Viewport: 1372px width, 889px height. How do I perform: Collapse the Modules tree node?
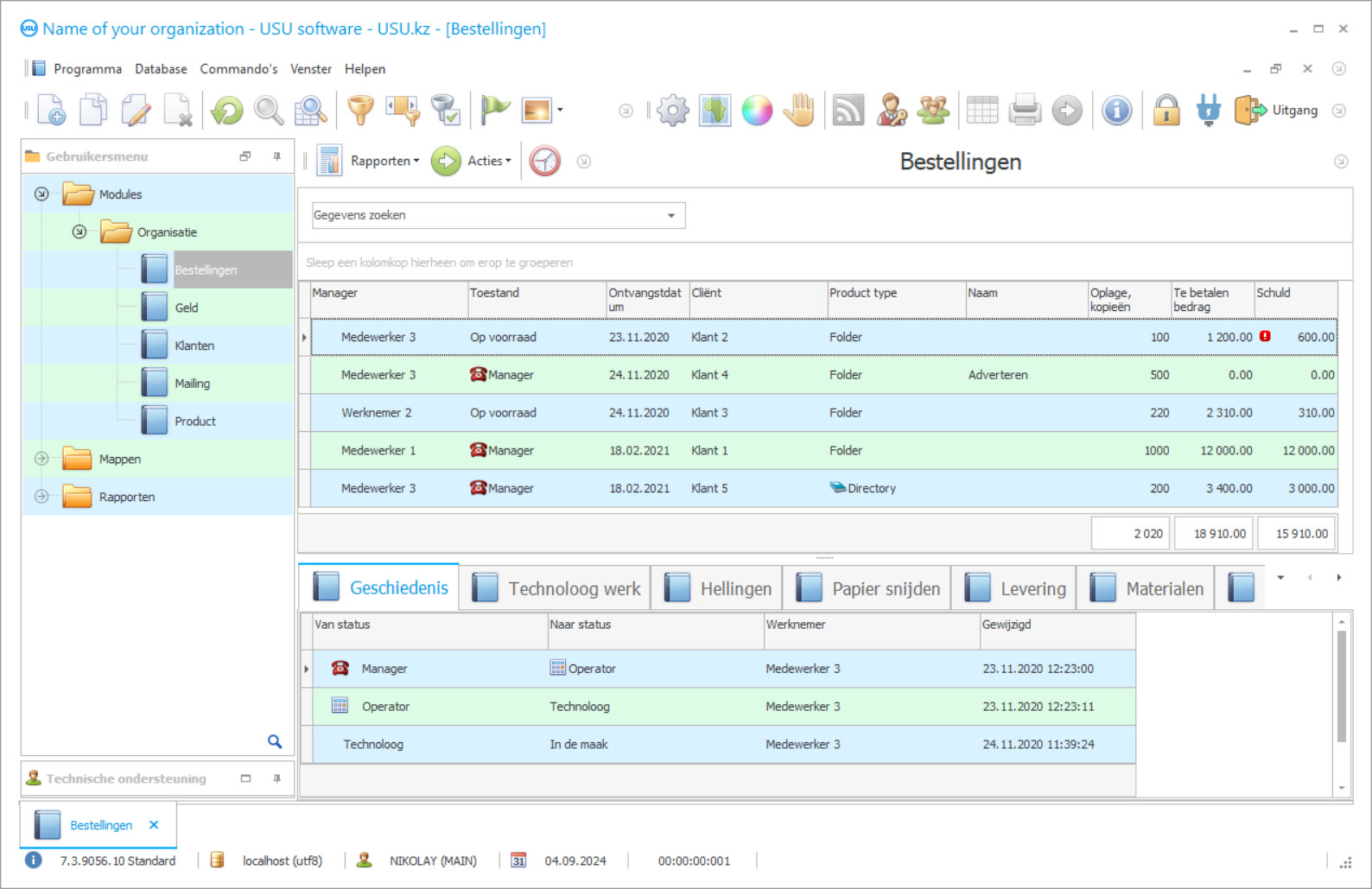(41, 194)
